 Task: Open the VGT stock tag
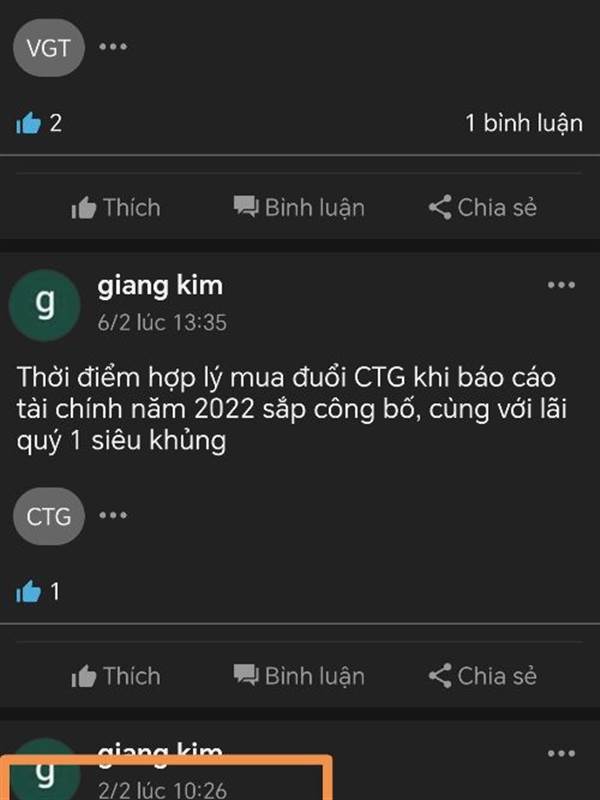(x=48, y=48)
